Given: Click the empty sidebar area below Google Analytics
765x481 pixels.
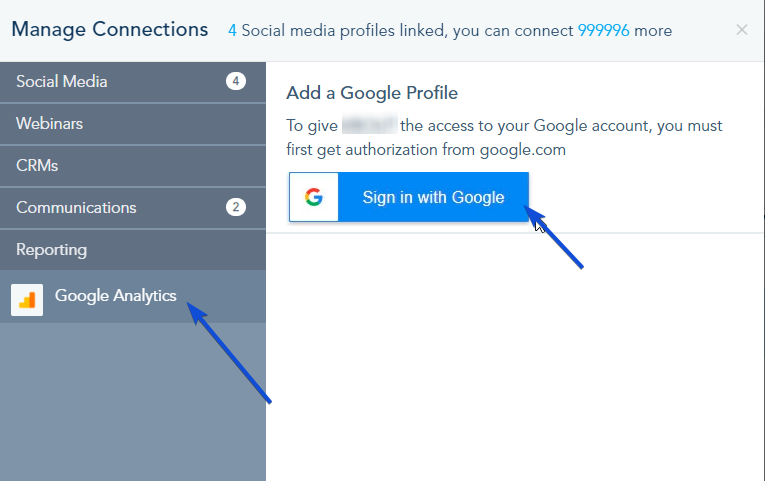Looking at the screenshot, I should (x=133, y=401).
